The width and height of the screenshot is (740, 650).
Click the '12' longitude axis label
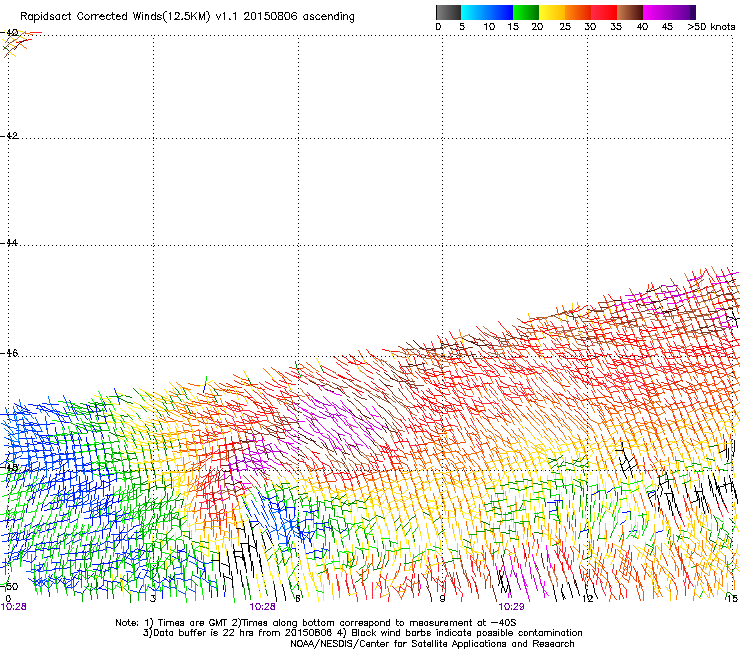tap(588, 599)
